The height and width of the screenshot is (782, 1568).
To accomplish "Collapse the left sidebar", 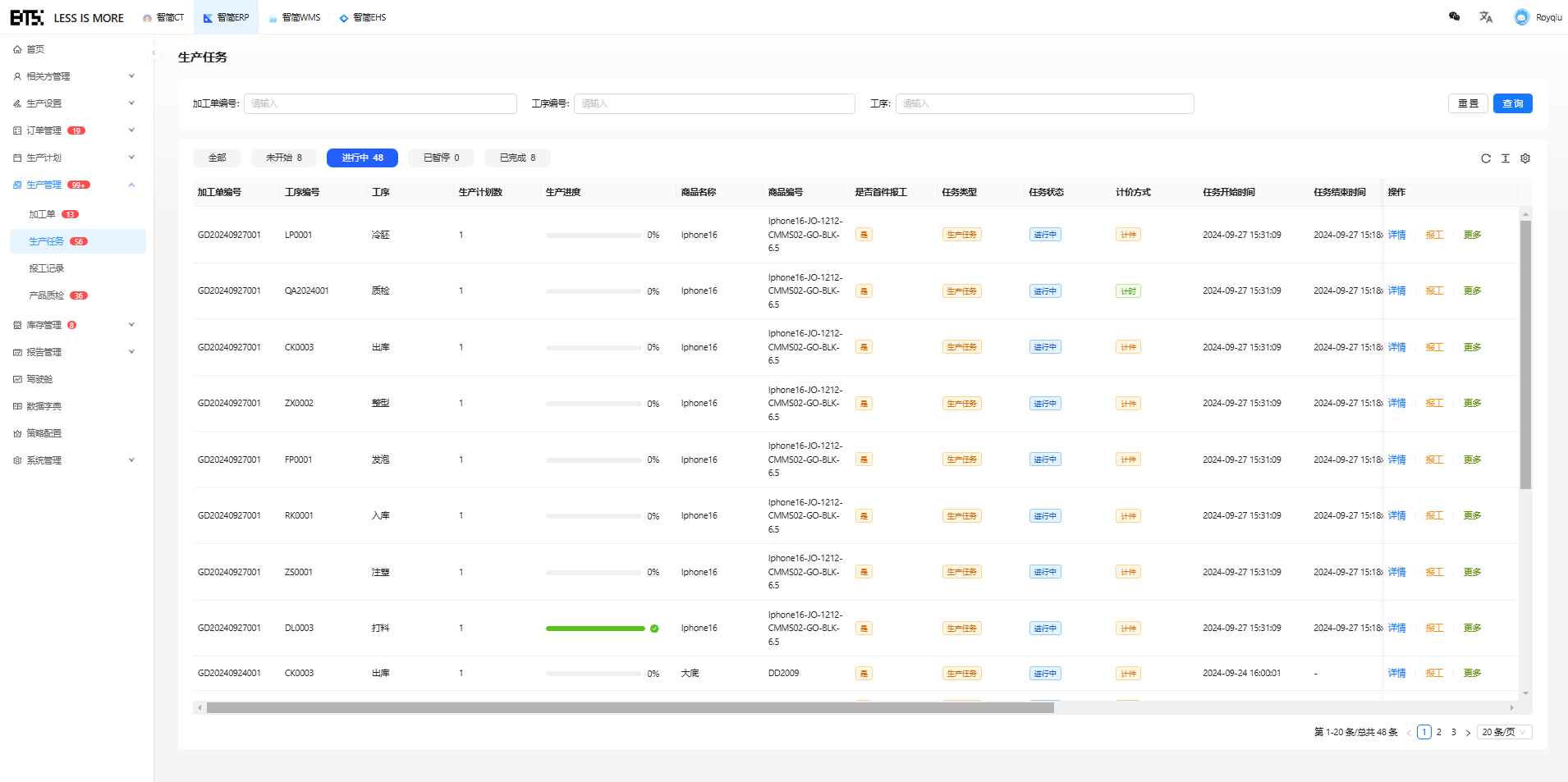I will pos(154,53).
